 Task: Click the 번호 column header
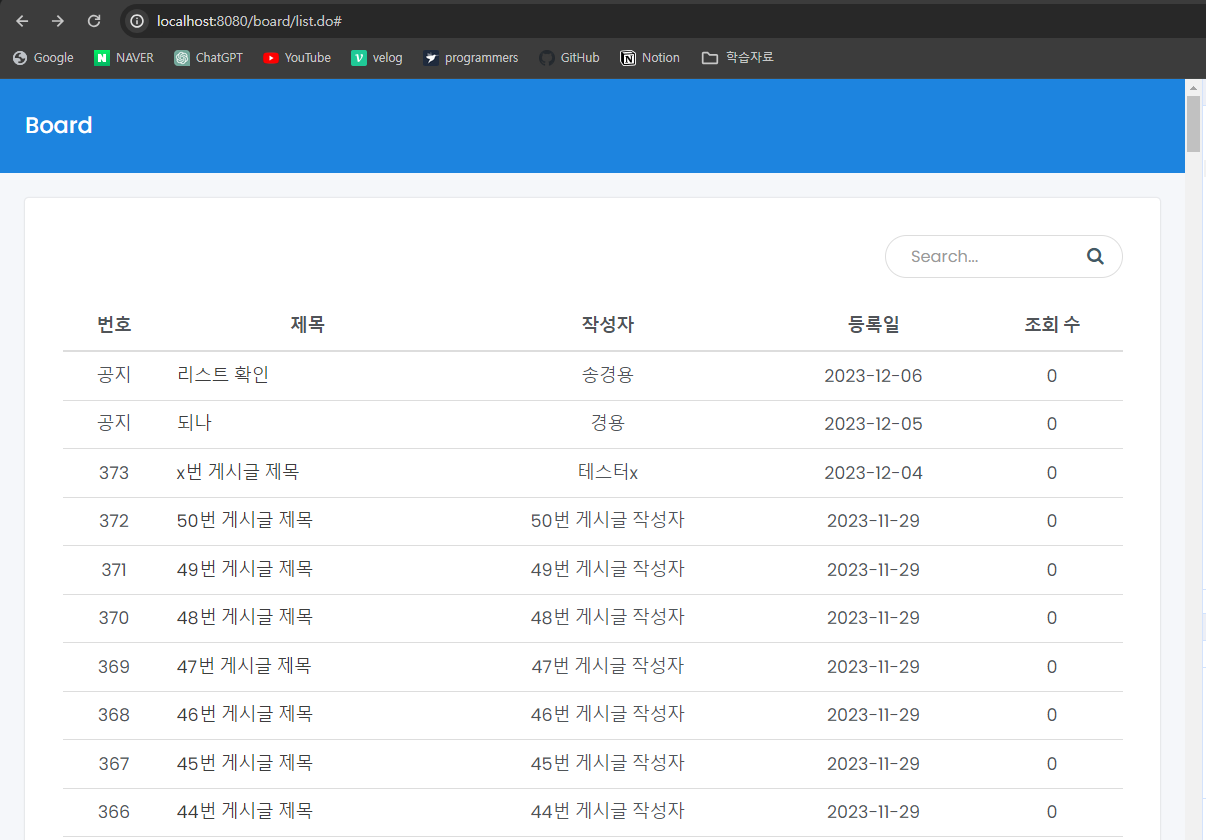pos(114,325)
